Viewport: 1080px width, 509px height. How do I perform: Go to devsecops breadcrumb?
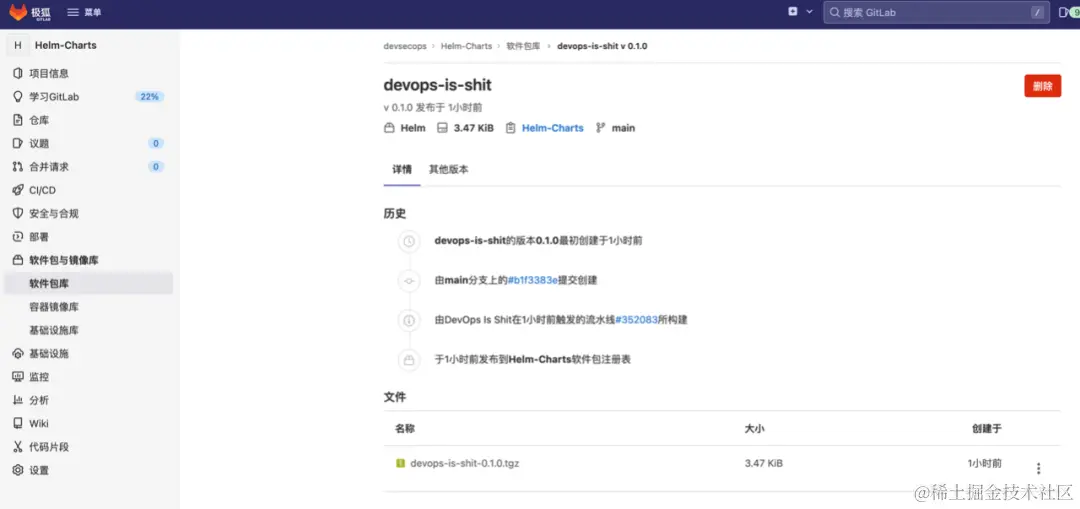404,46
